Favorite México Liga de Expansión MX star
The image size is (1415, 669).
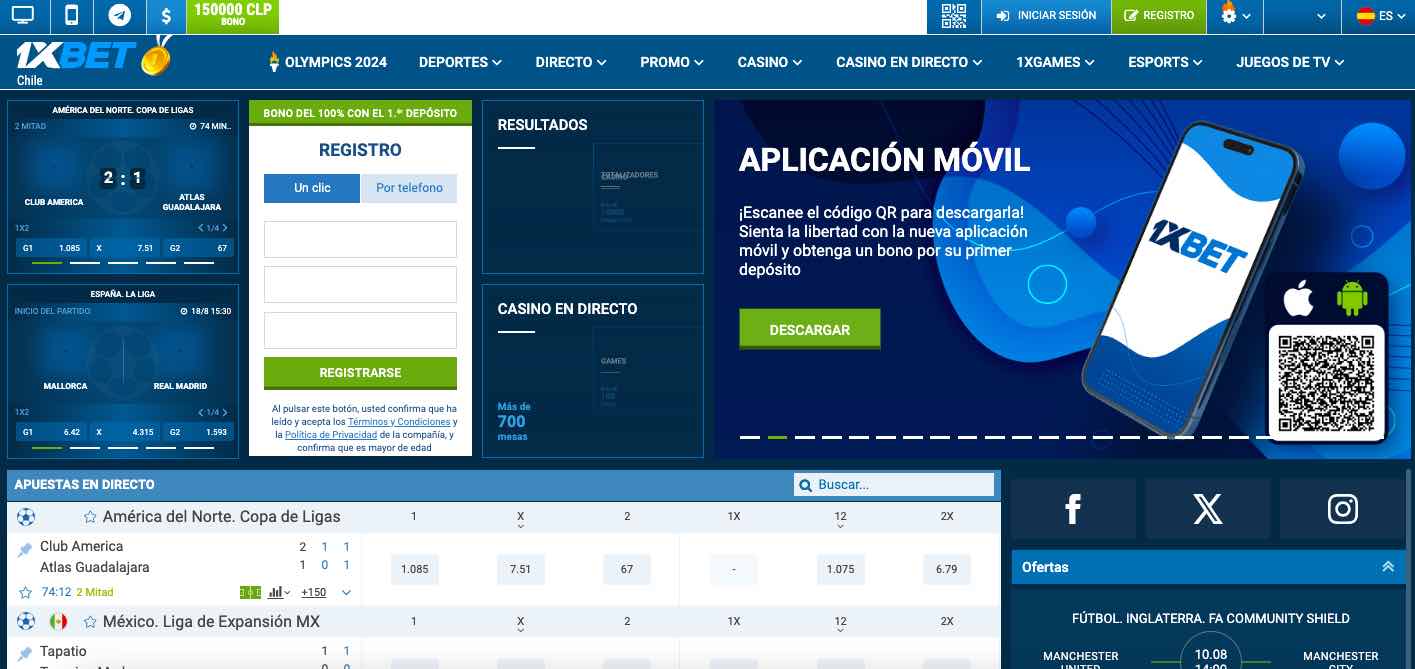pos(90,622)
